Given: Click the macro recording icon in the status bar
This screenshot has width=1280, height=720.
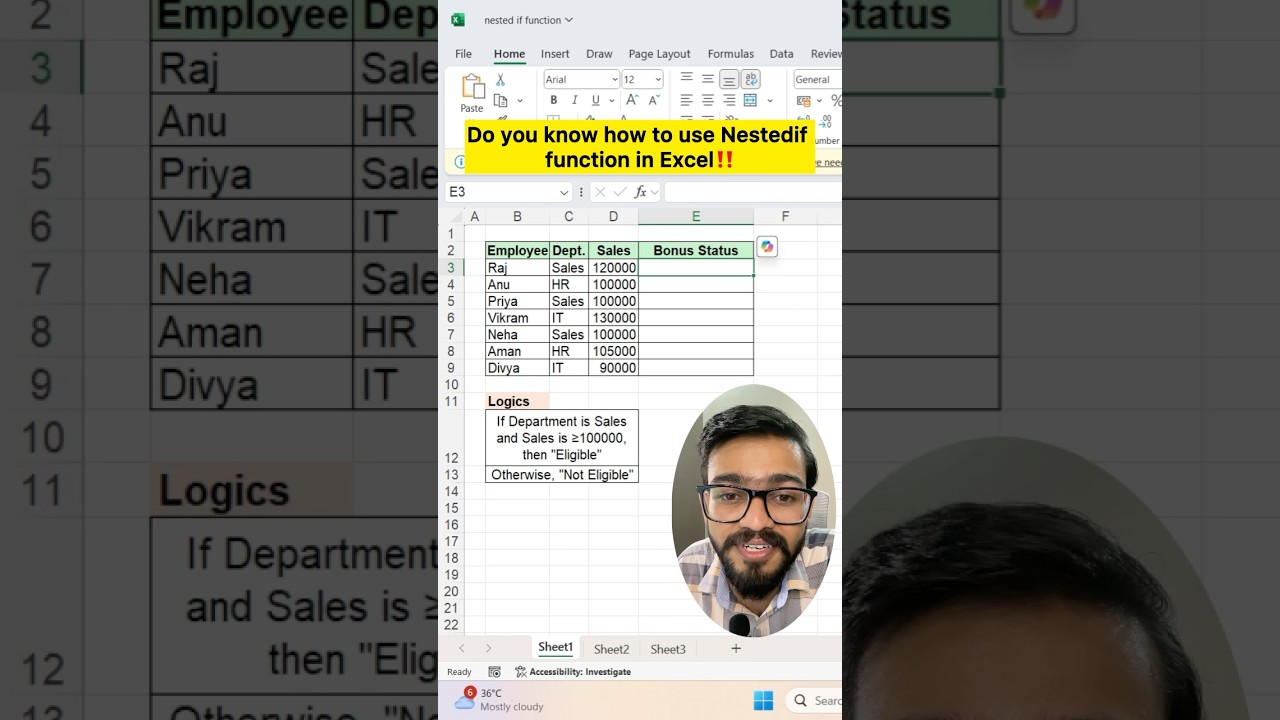Looking at the screenshot, I should point(494,672).
